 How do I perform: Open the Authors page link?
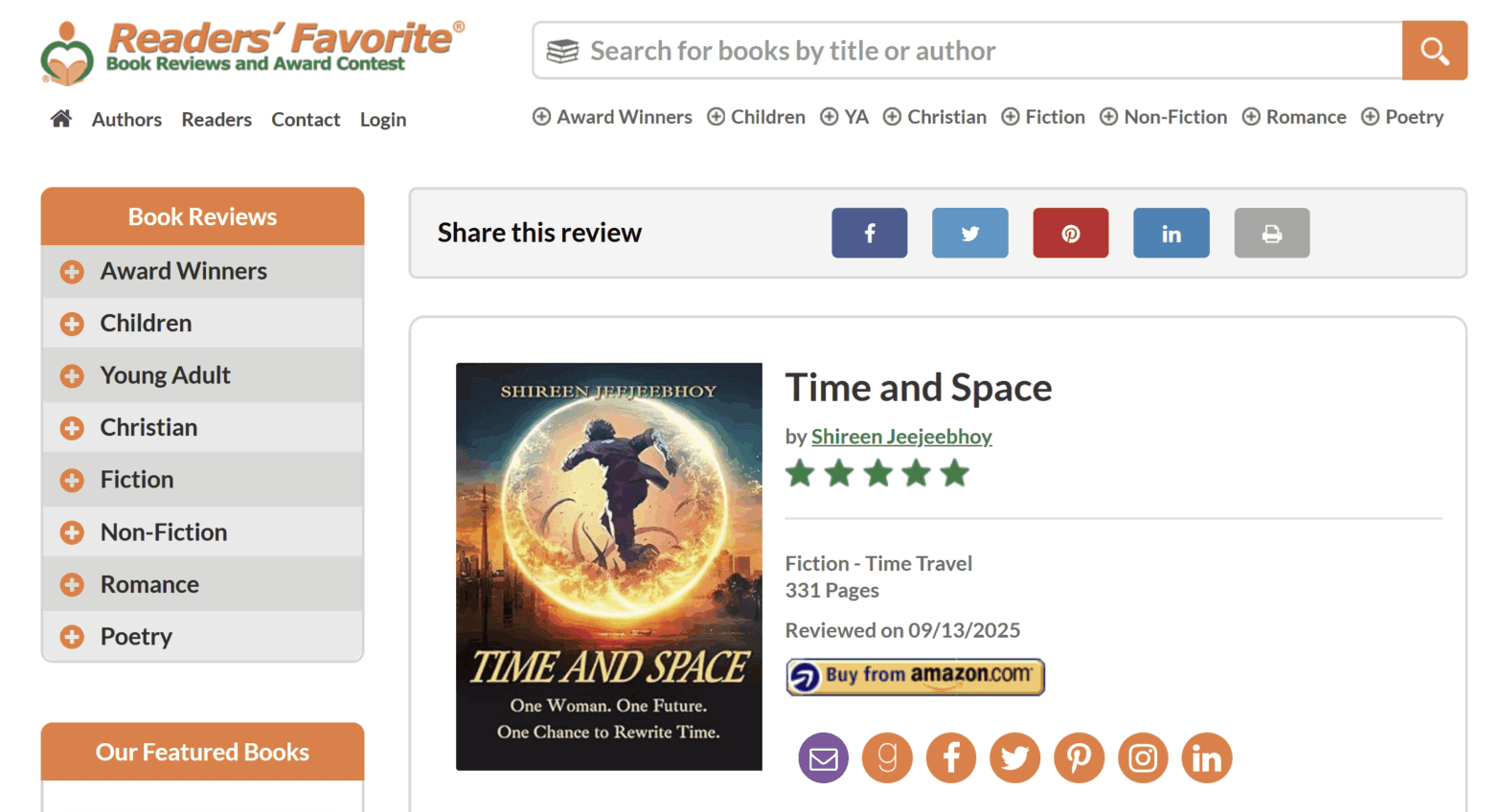click(126, 120)
